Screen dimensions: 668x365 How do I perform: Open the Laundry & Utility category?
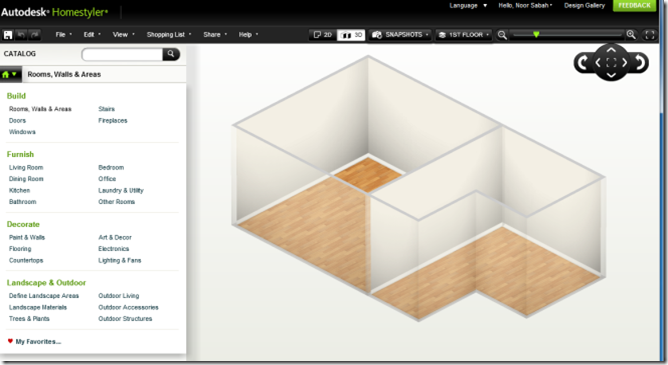(121, 190)
